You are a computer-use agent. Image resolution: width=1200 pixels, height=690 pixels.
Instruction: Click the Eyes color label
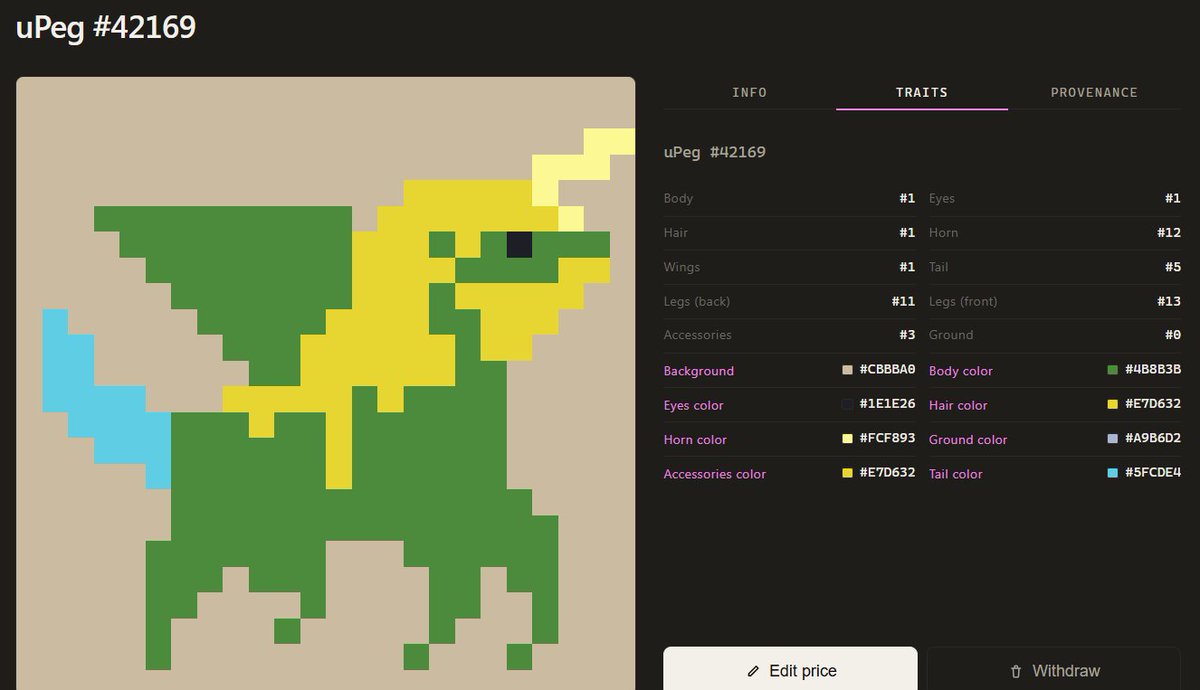click(x=693, y=405)
